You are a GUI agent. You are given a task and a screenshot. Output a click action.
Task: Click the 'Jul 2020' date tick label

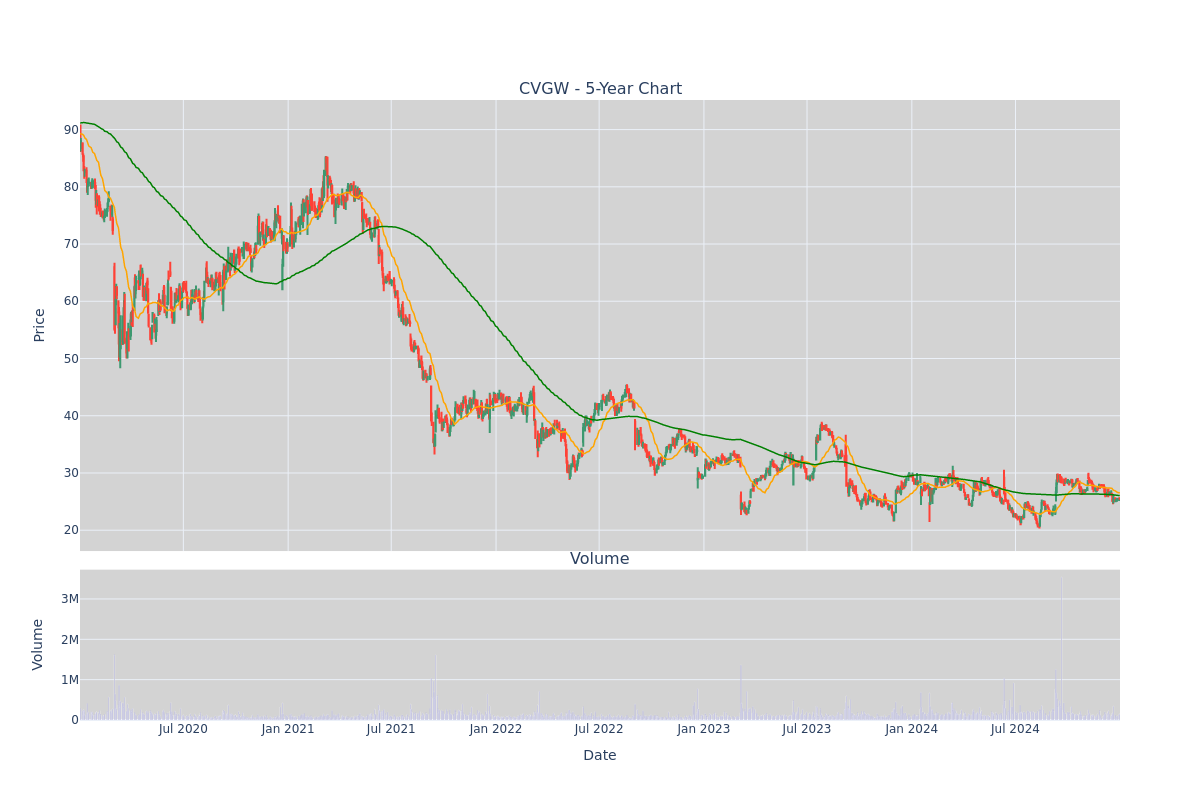183,729
